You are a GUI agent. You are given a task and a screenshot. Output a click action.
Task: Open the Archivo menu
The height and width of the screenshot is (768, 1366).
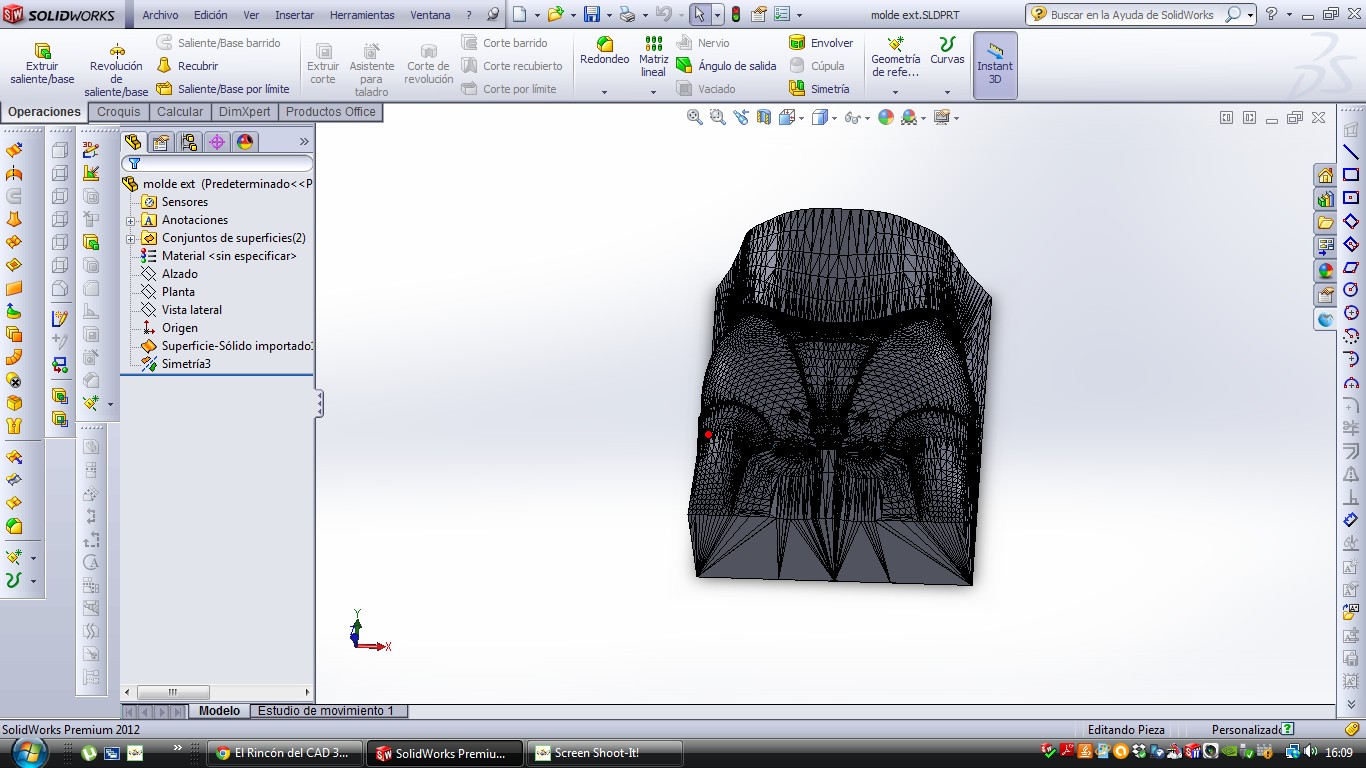pyautogui.click(x=160, y=15)
